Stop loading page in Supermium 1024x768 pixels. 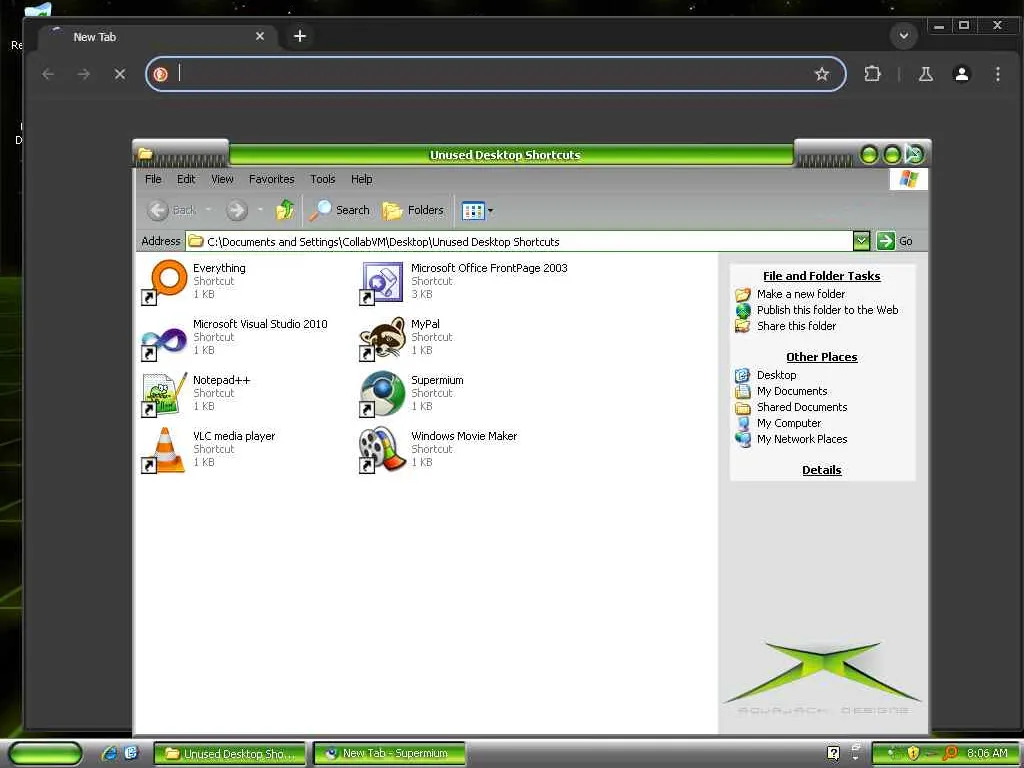[120, 74]
